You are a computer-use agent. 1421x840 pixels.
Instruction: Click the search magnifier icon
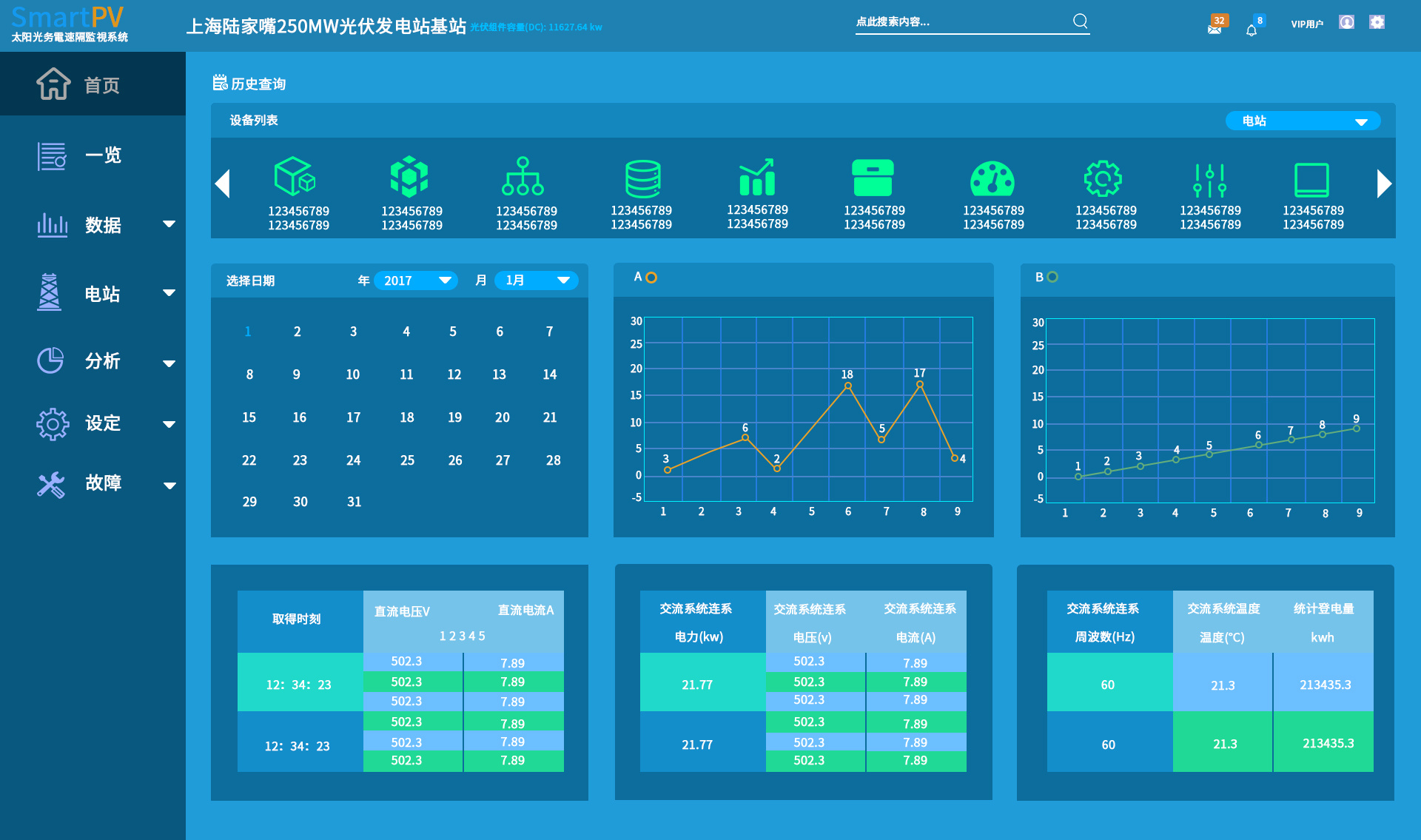(1081, 21)
